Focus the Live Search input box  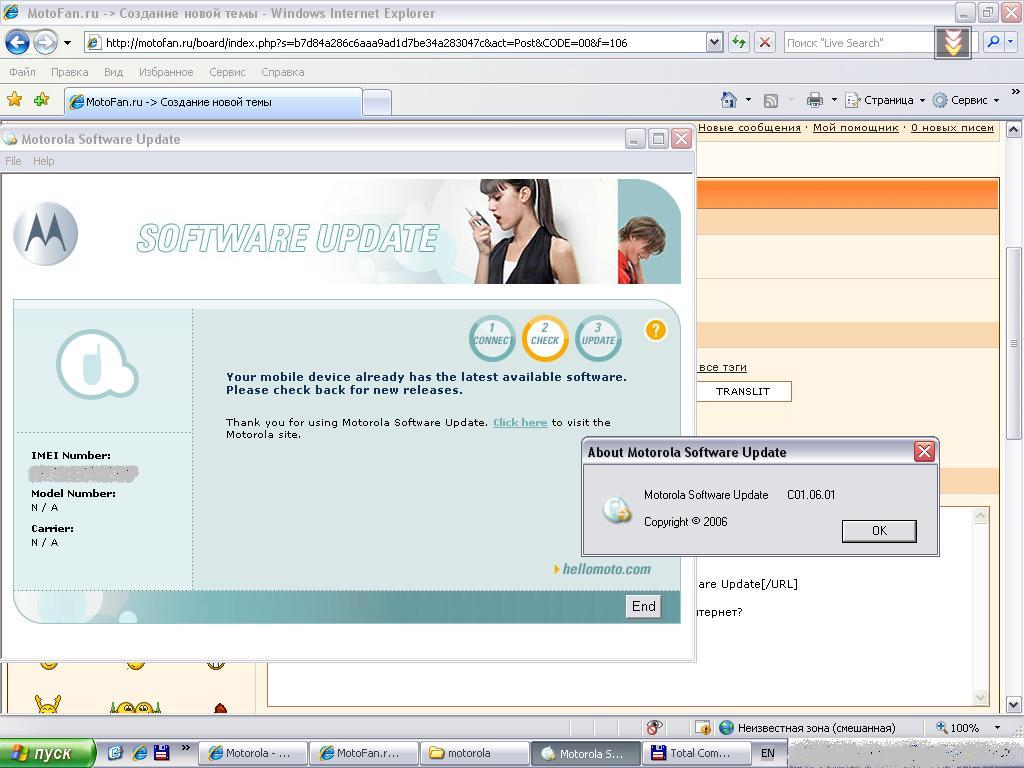[859, 43]
